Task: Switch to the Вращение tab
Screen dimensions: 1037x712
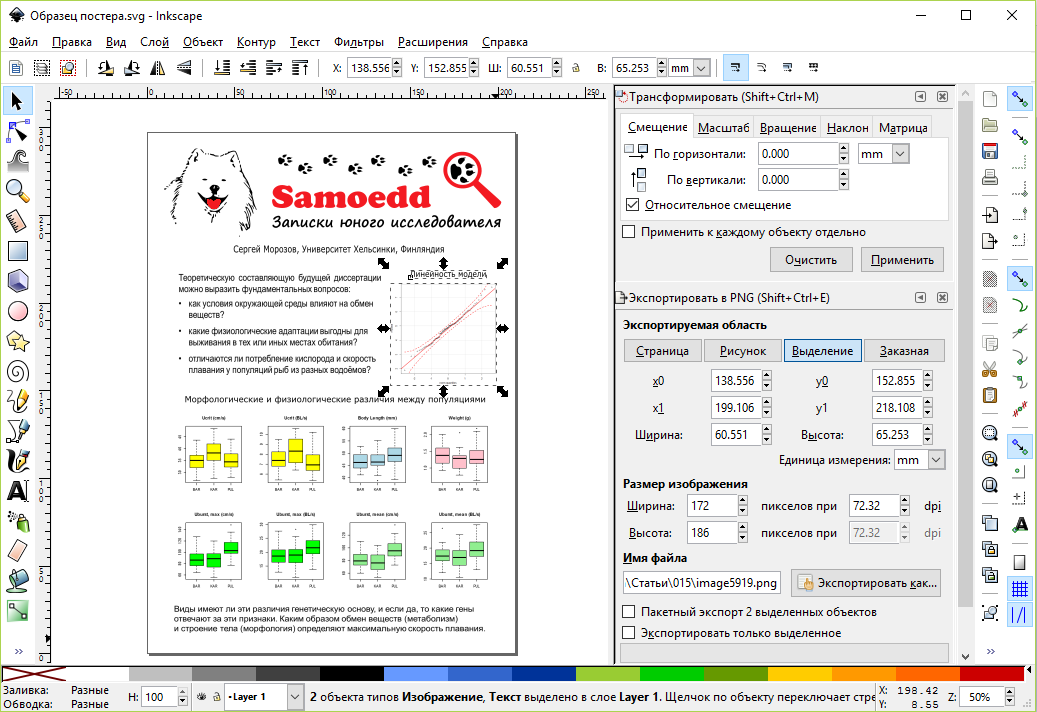Action: pos(787,128)
